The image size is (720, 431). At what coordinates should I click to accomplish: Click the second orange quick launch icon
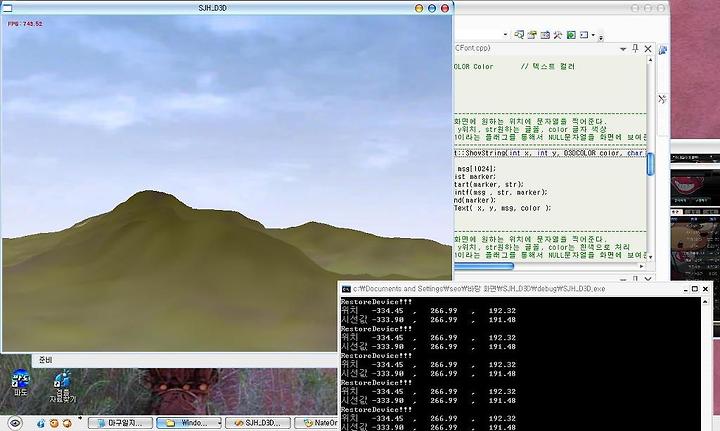(67, 423)
